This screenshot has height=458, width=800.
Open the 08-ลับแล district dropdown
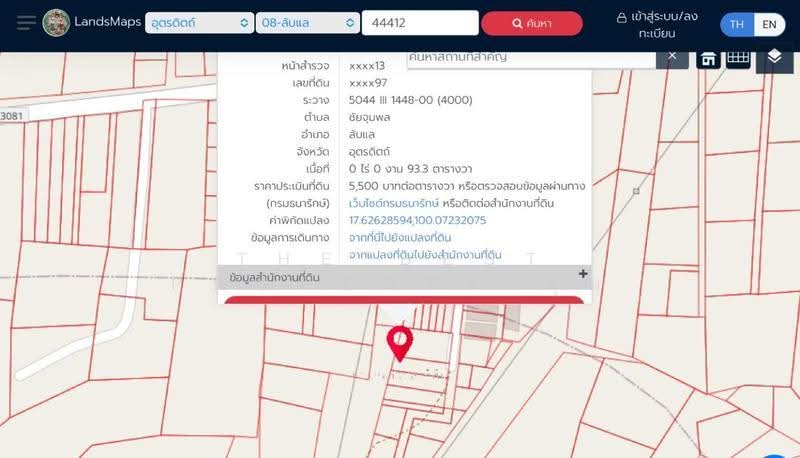point(308,23)
